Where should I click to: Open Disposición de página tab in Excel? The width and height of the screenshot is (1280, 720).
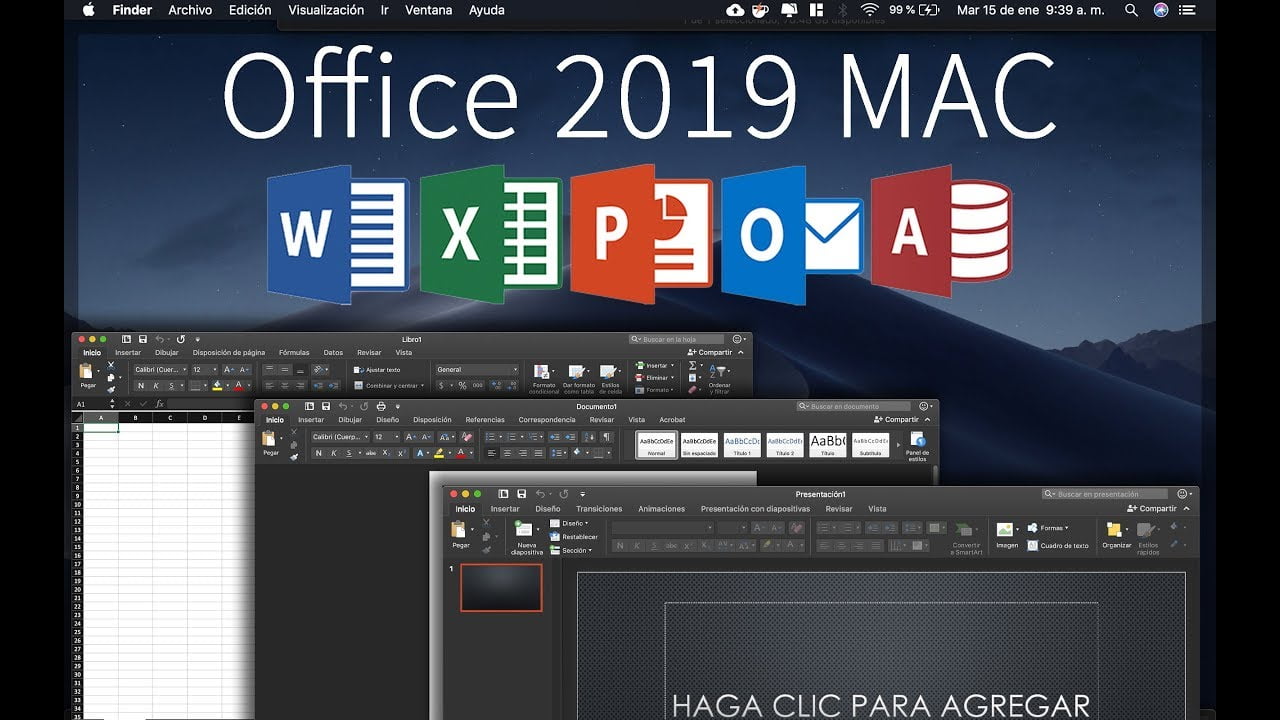(x=229, y=353)
